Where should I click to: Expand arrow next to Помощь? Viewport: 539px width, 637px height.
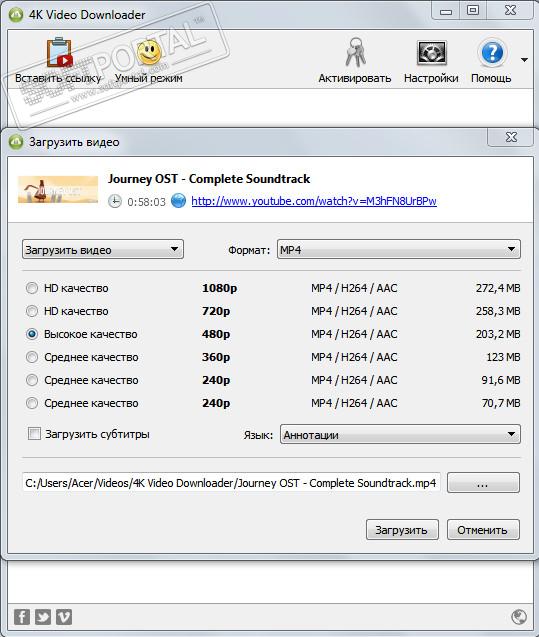click(x=524, y=60)
